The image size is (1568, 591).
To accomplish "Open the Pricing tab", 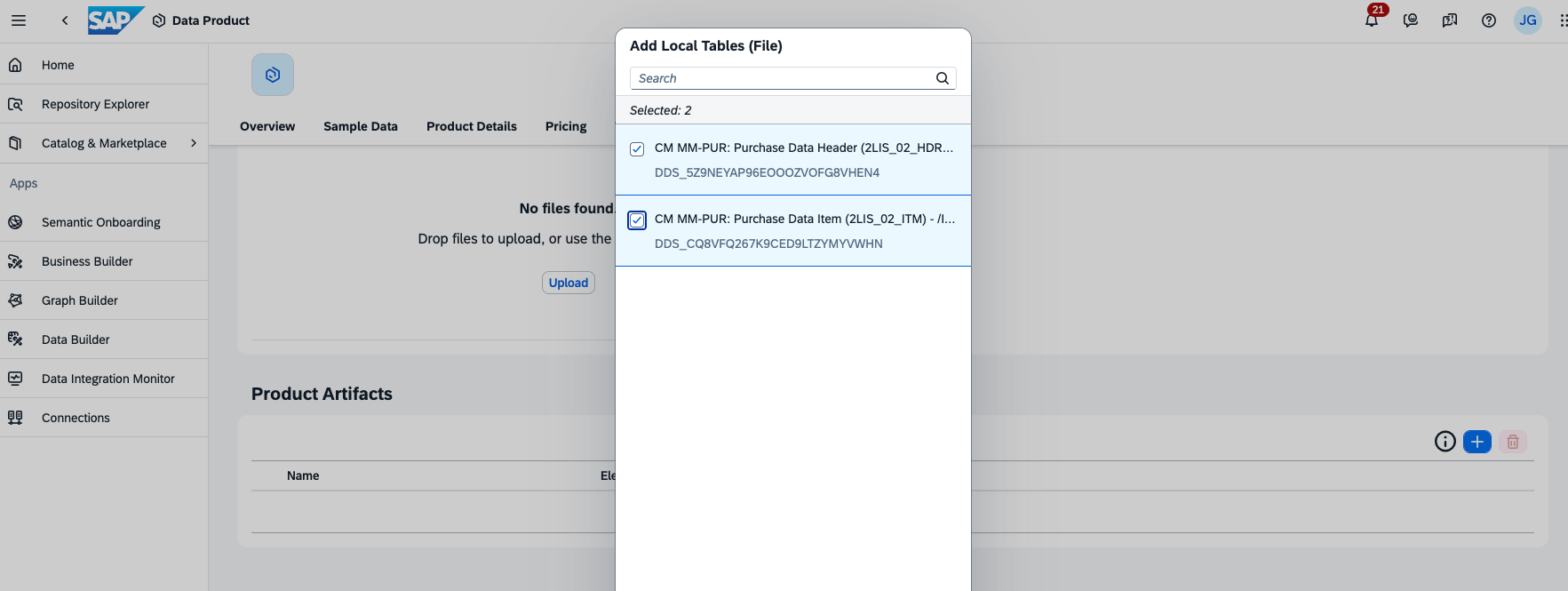I will (x=566, y=126).
